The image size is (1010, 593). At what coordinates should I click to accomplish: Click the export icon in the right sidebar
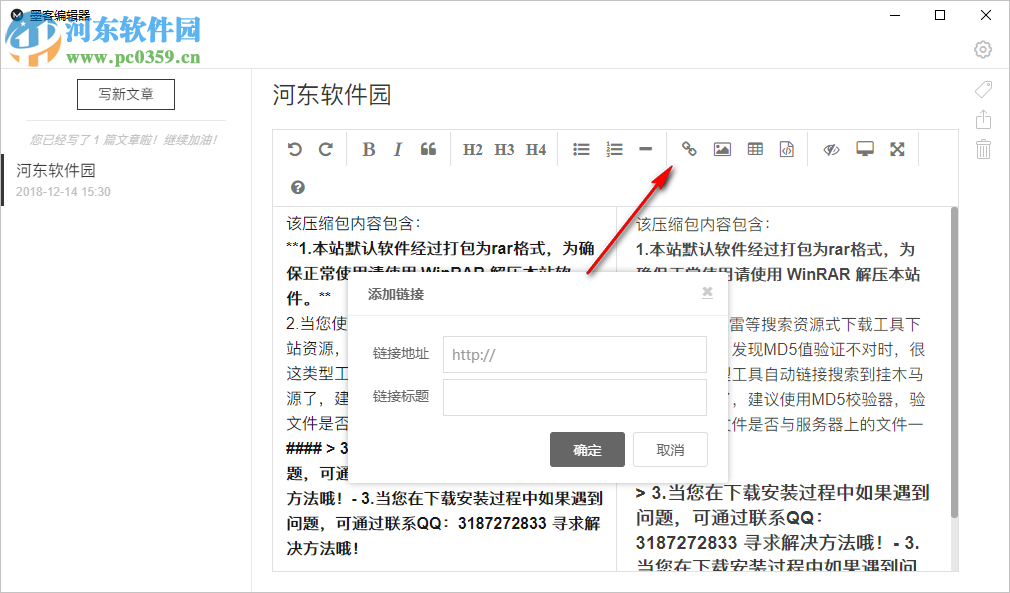click(983, 118)
